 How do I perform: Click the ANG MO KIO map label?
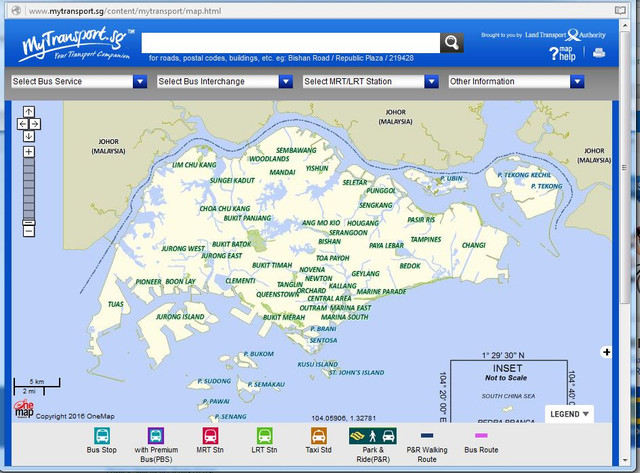tap(321, 223)
